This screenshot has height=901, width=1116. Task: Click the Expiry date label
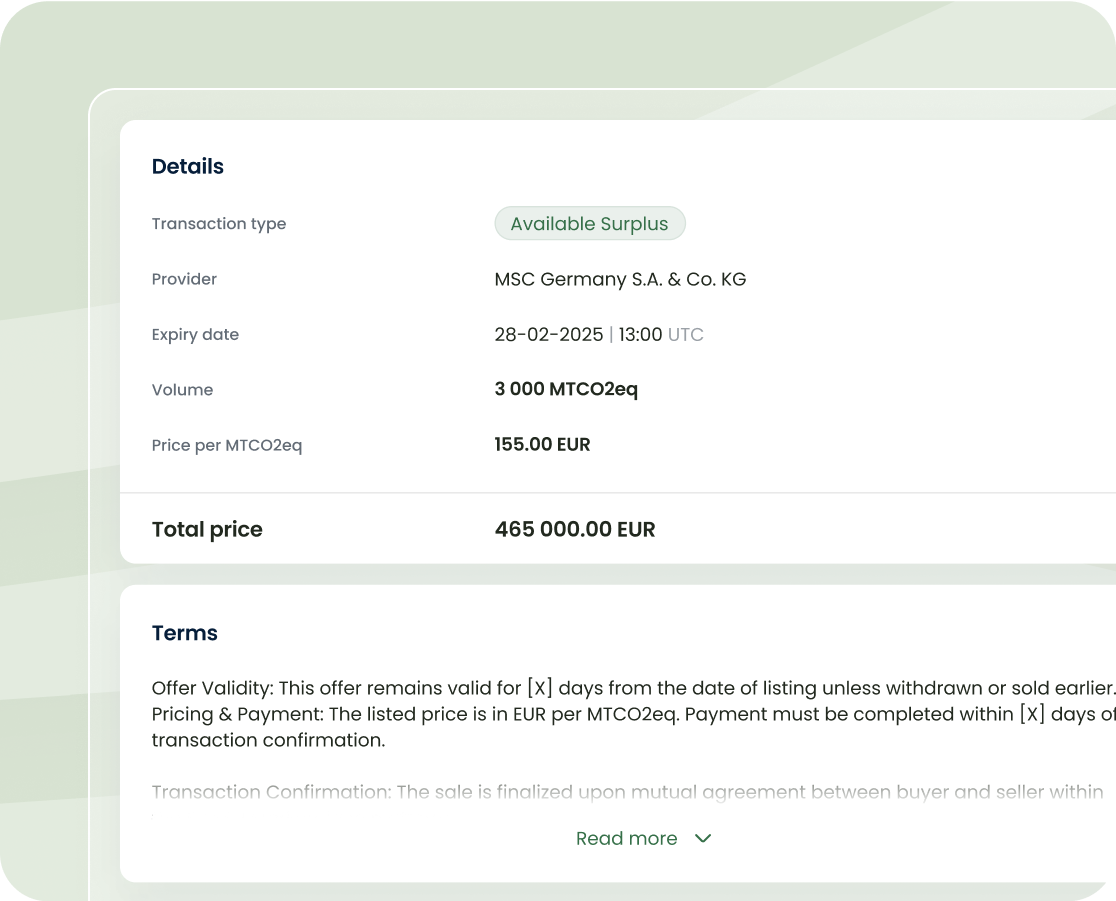pos(195,335)
